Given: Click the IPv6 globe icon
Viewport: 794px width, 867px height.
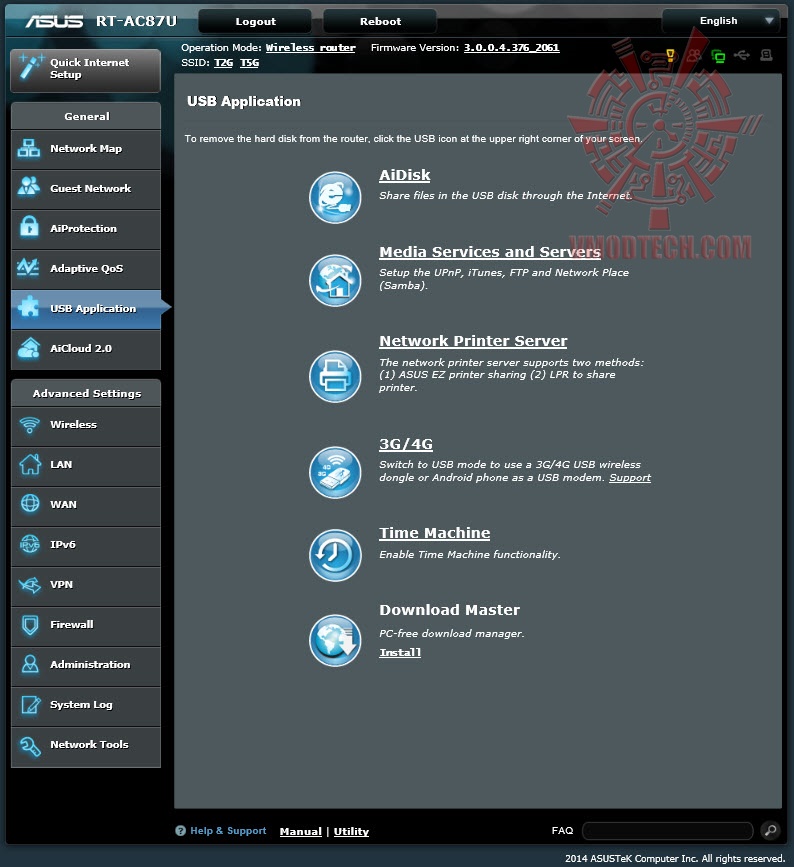Looking at the screenshot, I should pyautogui.click(x=30, y=544).
